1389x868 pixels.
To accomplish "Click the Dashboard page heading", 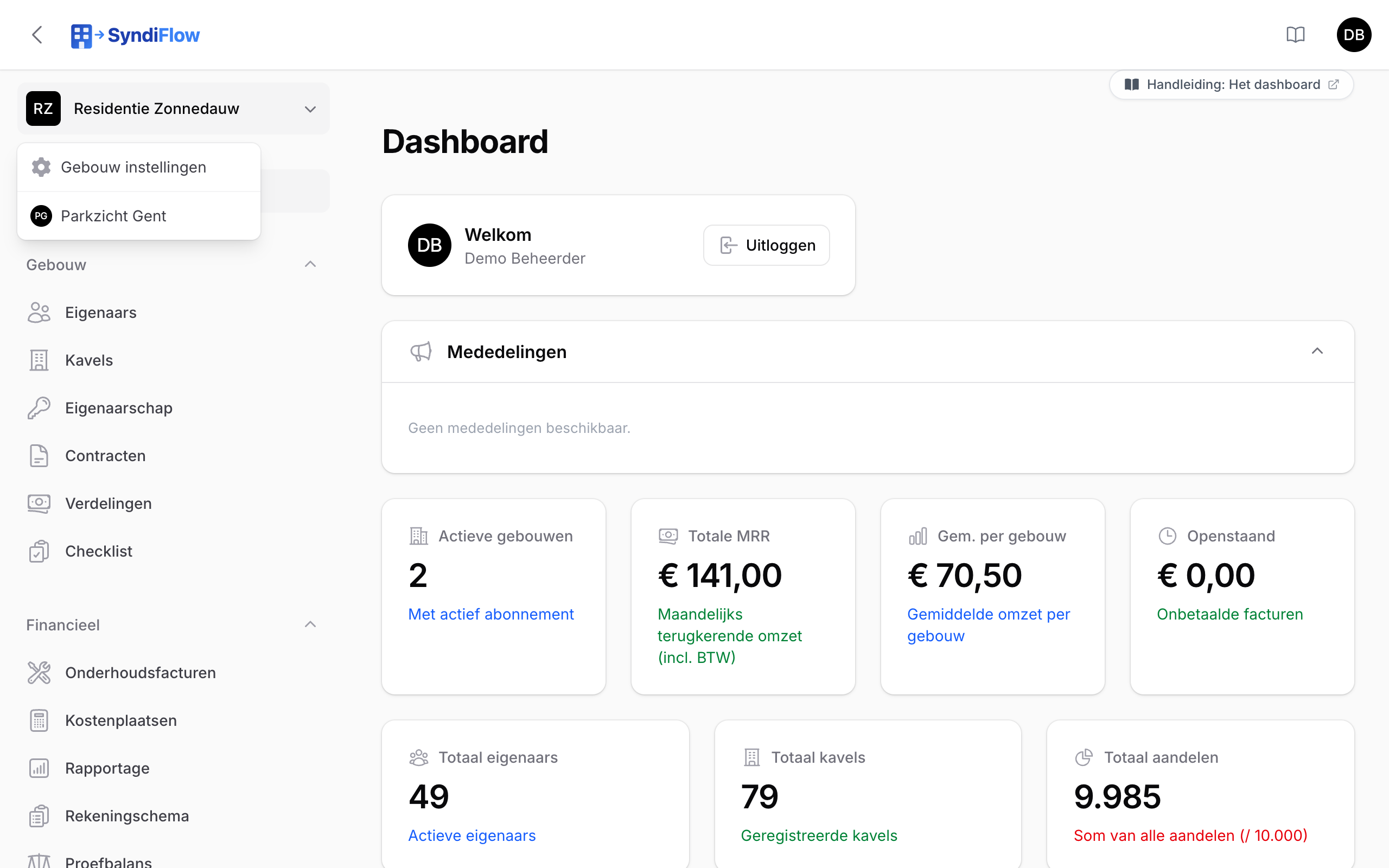I will point(465,142).
